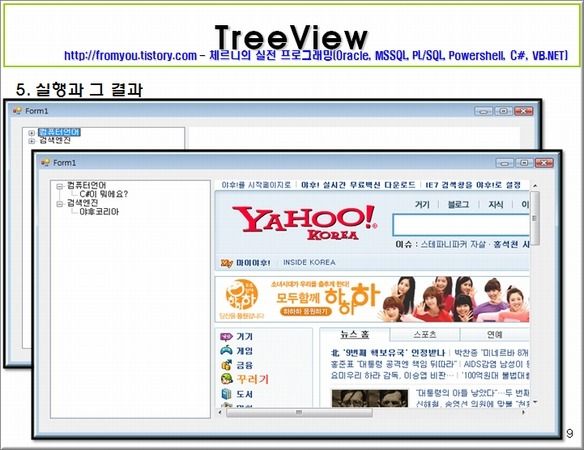Viewport: 584px width, 450px height.
Task: Click IE7 검색창을 야후!로 설정 link
Action: coord(473,185)
